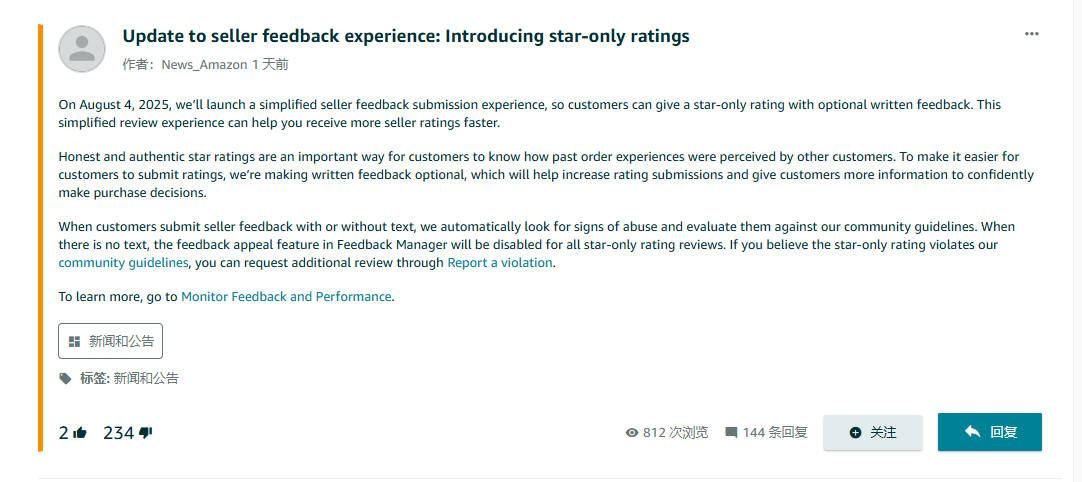Click the 144 条回复 reply count
The height and width of the screenshot is (482, 1082).
tap(775, 432)
